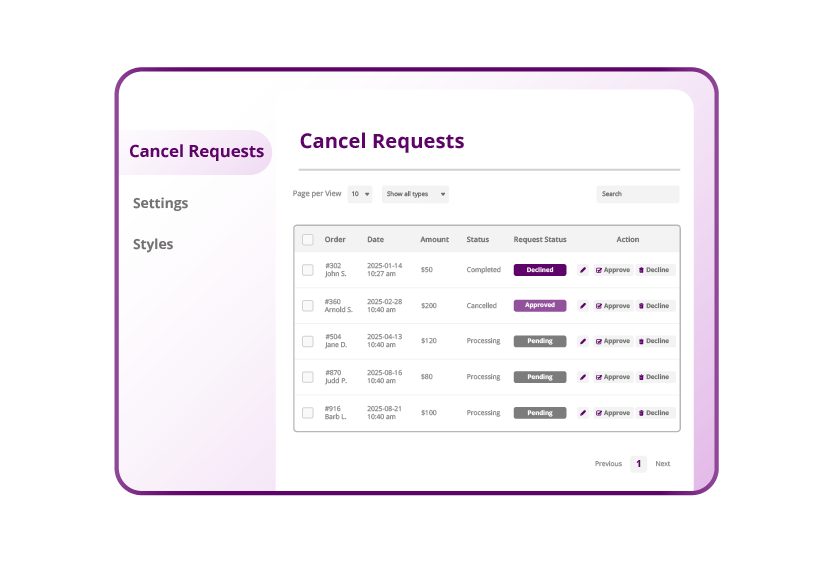Screen dimensions: 834x563
Task: Decline the cancel request for order #504
Action: pos(655,341)
